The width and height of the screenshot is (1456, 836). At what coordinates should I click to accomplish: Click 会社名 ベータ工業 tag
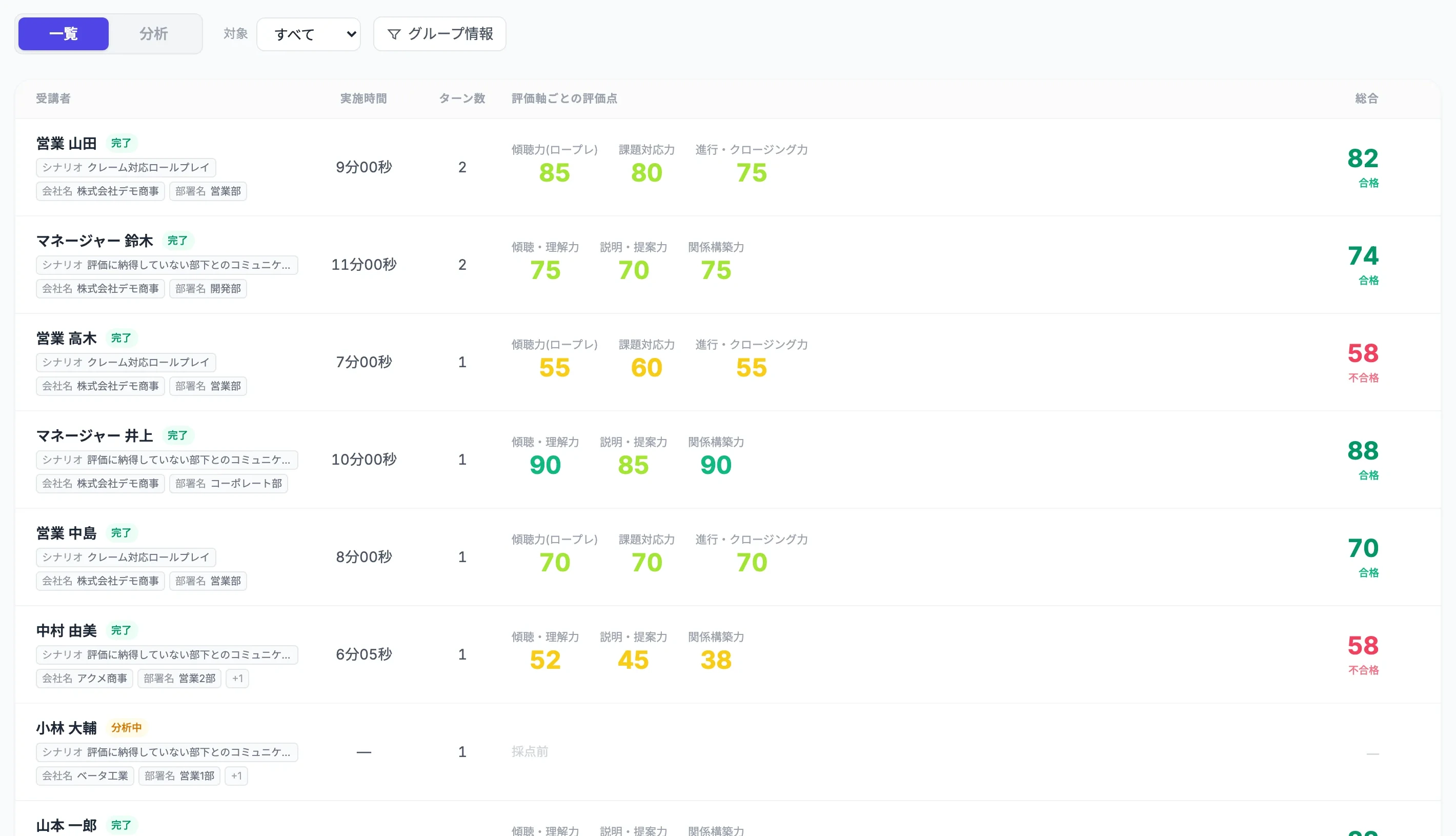click(x=86, y=777)
